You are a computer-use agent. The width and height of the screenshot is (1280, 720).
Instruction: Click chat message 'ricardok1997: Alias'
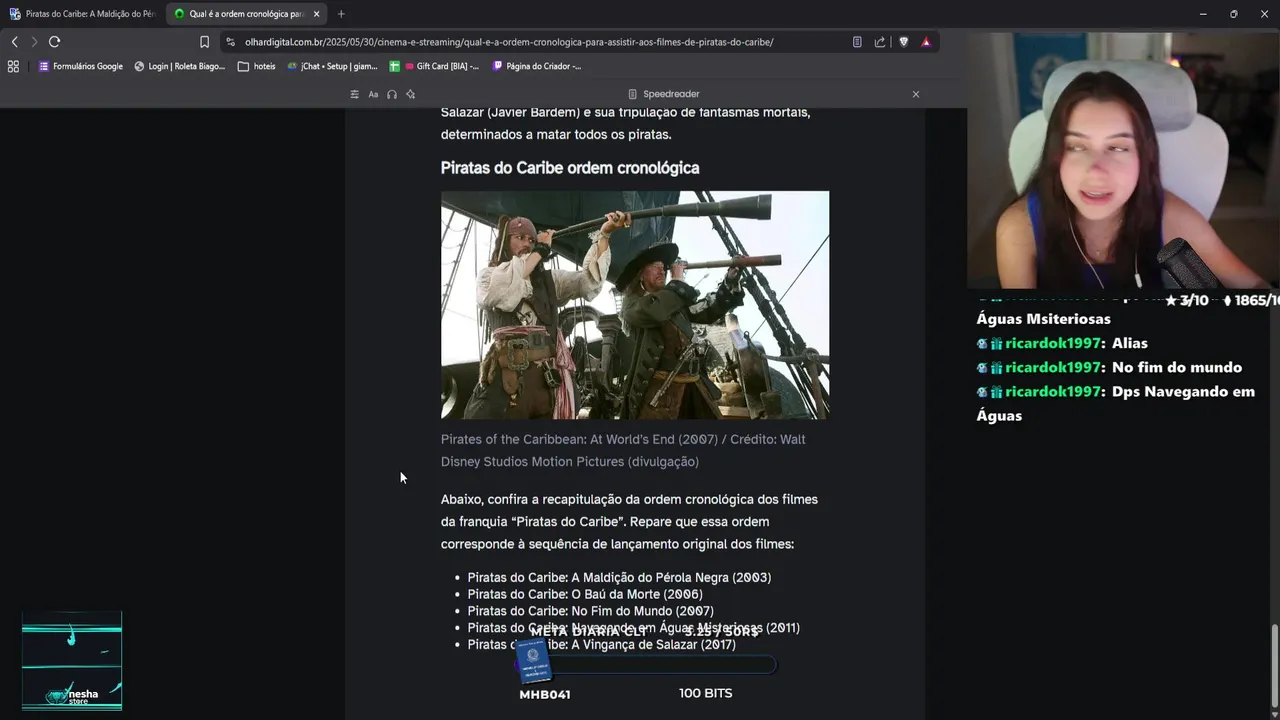pyautogui.click(x=1062, y=343)
